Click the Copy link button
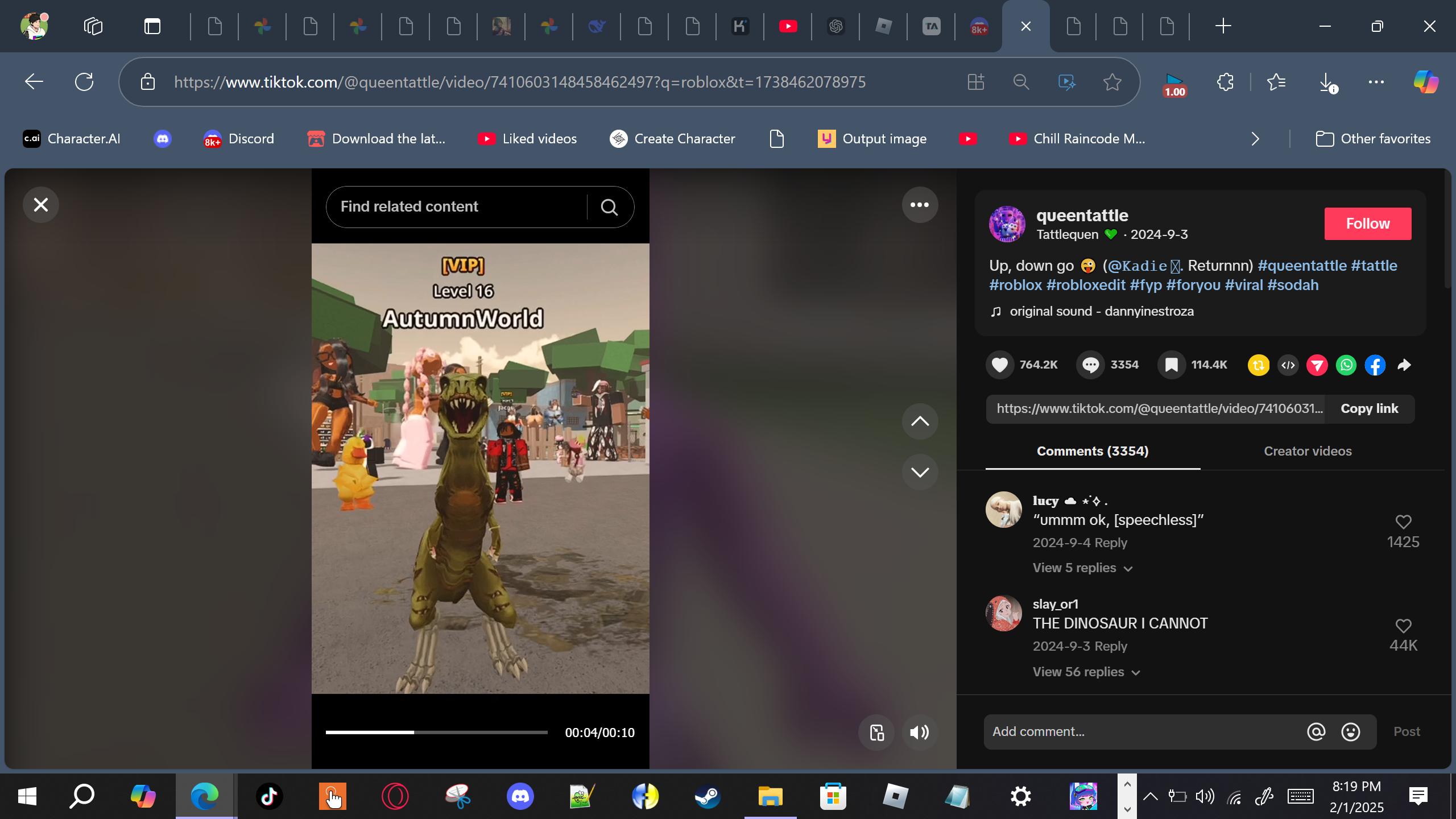The height and width of the screenshot is (819, 1456). 1369,408
